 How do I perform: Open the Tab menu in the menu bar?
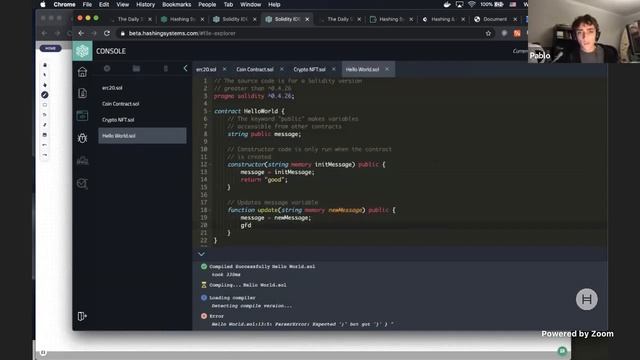pos(228,4)
